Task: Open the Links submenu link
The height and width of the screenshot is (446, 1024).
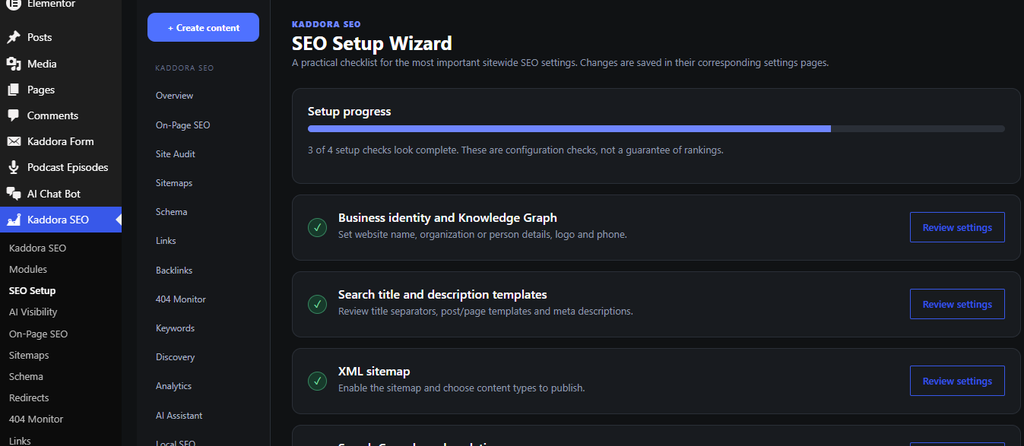Action: coord(20,441)
